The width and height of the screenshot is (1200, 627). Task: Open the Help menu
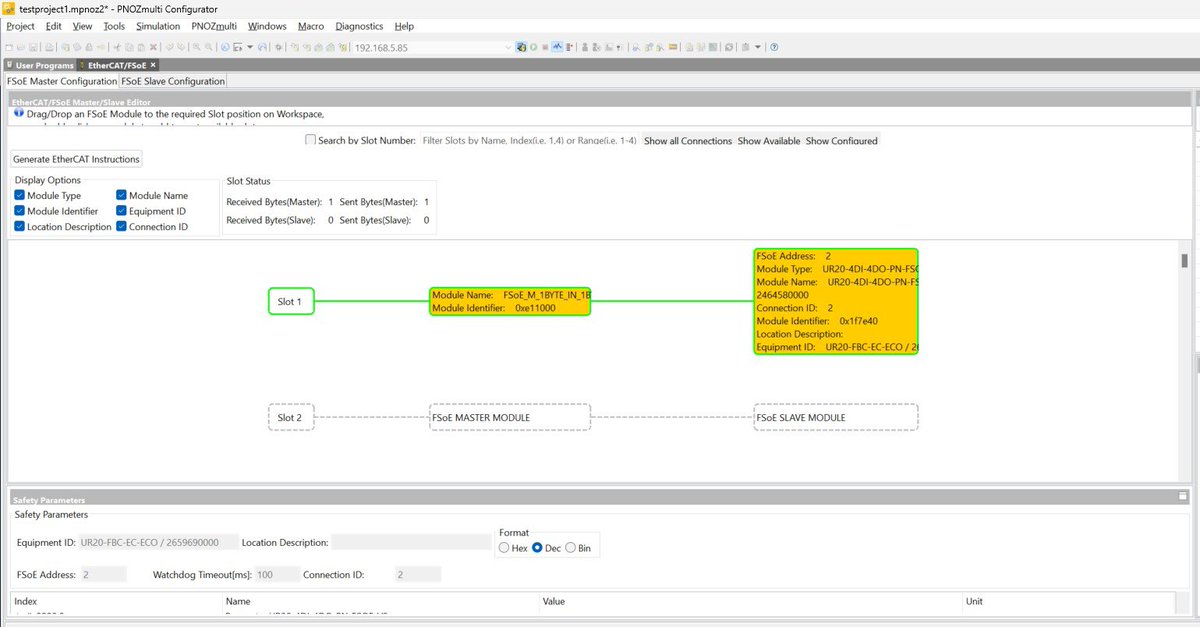[x=404, y=26]
